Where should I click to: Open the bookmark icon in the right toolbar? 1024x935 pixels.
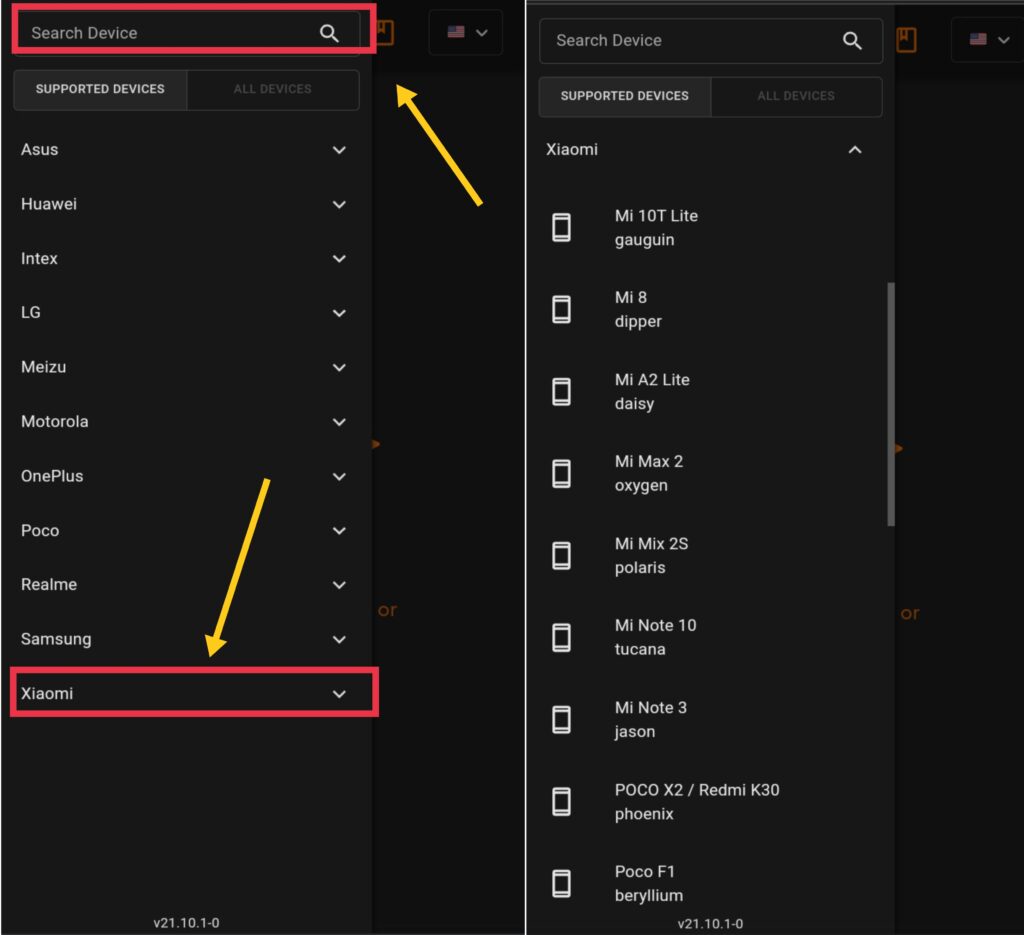tap(905, 40)
